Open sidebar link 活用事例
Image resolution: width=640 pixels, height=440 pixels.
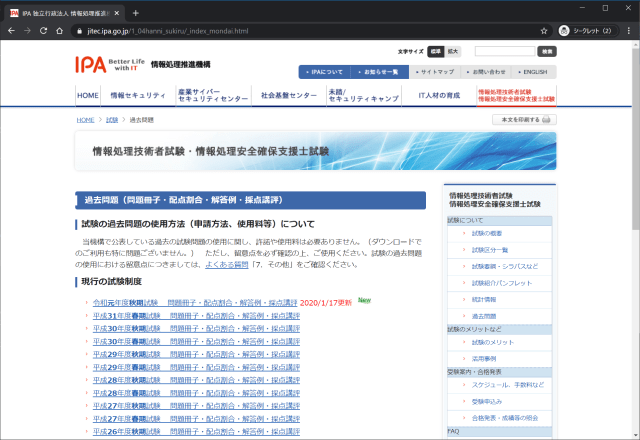click(484, 359)
